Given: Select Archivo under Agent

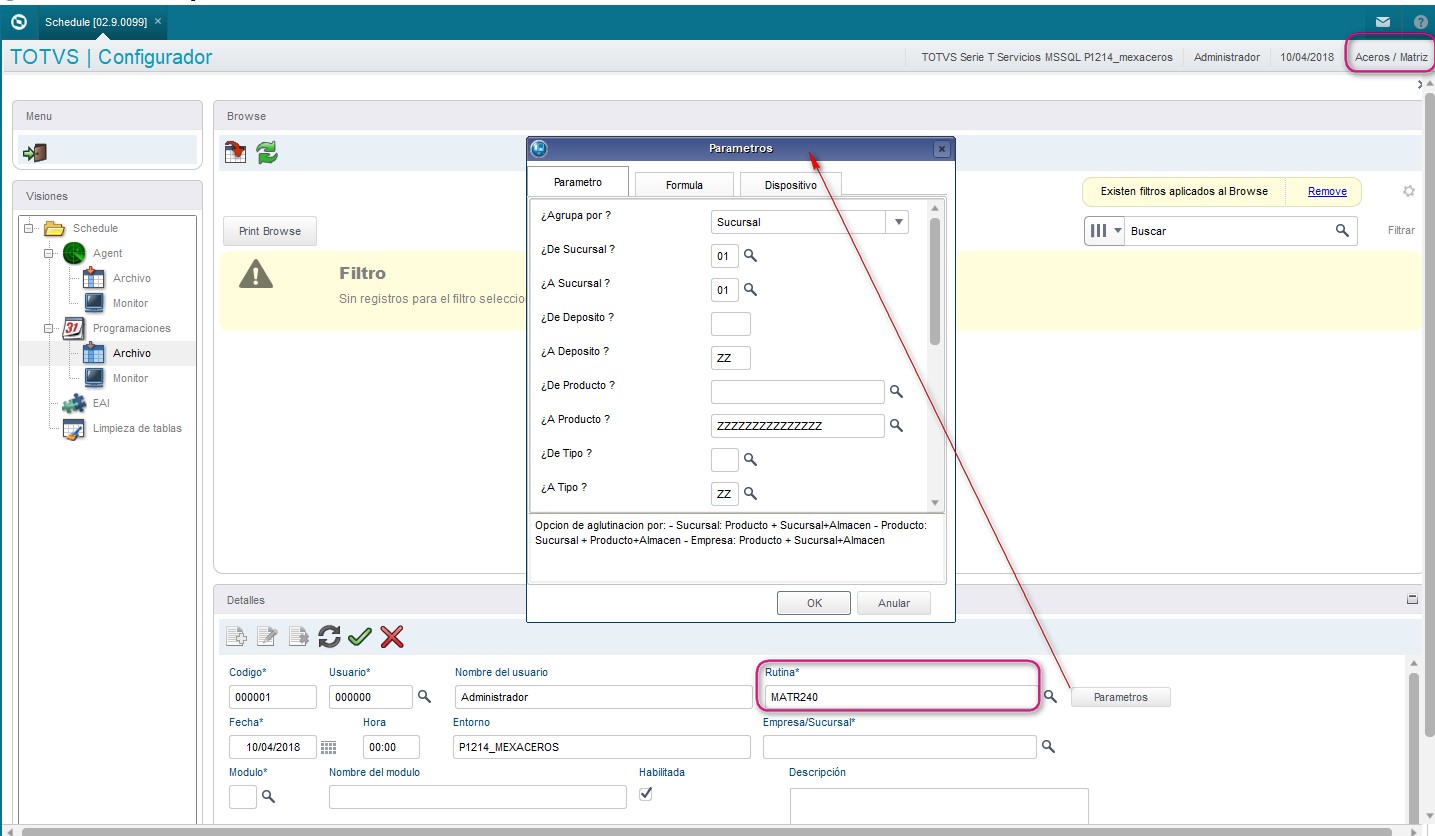Looking at the screenshot, I should coord(131,278).
